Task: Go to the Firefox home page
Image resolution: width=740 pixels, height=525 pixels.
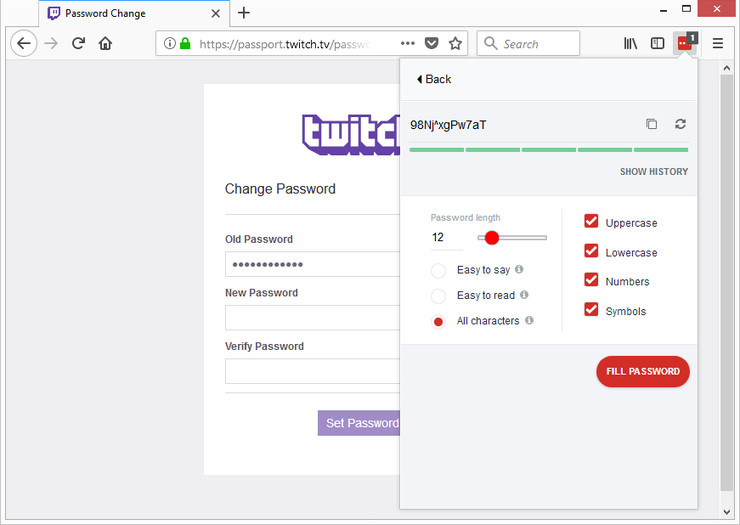Action: [x=105, y=43]
